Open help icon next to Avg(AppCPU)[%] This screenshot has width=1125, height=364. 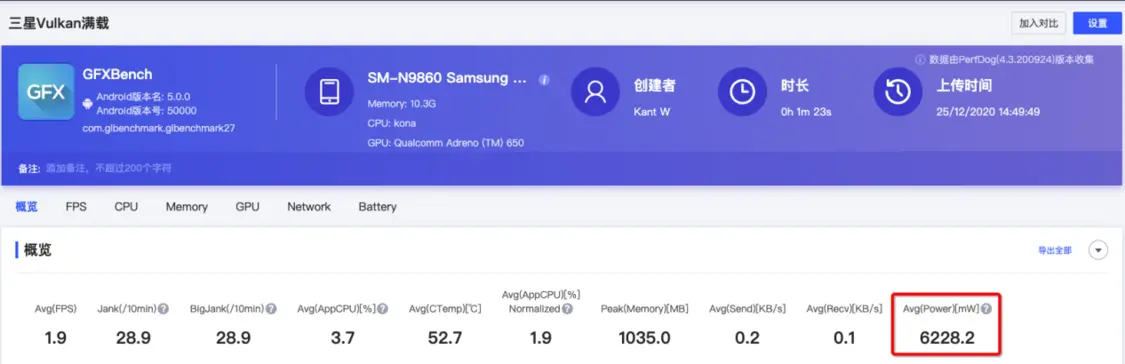click(x=383, y=309)
